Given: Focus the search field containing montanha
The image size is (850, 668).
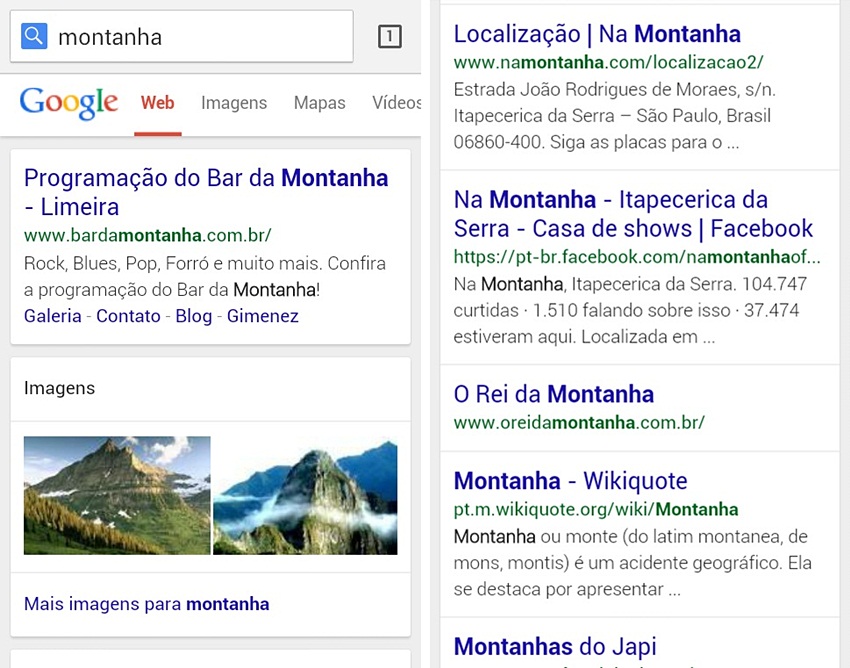Looking at the screenshot, I should pos(182,36).
